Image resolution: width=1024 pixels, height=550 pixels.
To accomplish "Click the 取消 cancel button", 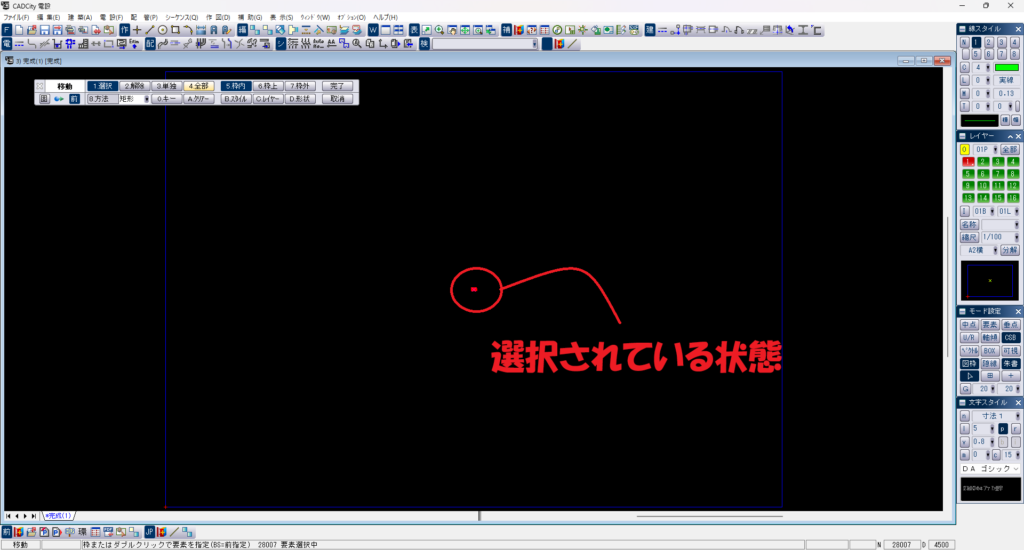I will (x=338, y=99).
